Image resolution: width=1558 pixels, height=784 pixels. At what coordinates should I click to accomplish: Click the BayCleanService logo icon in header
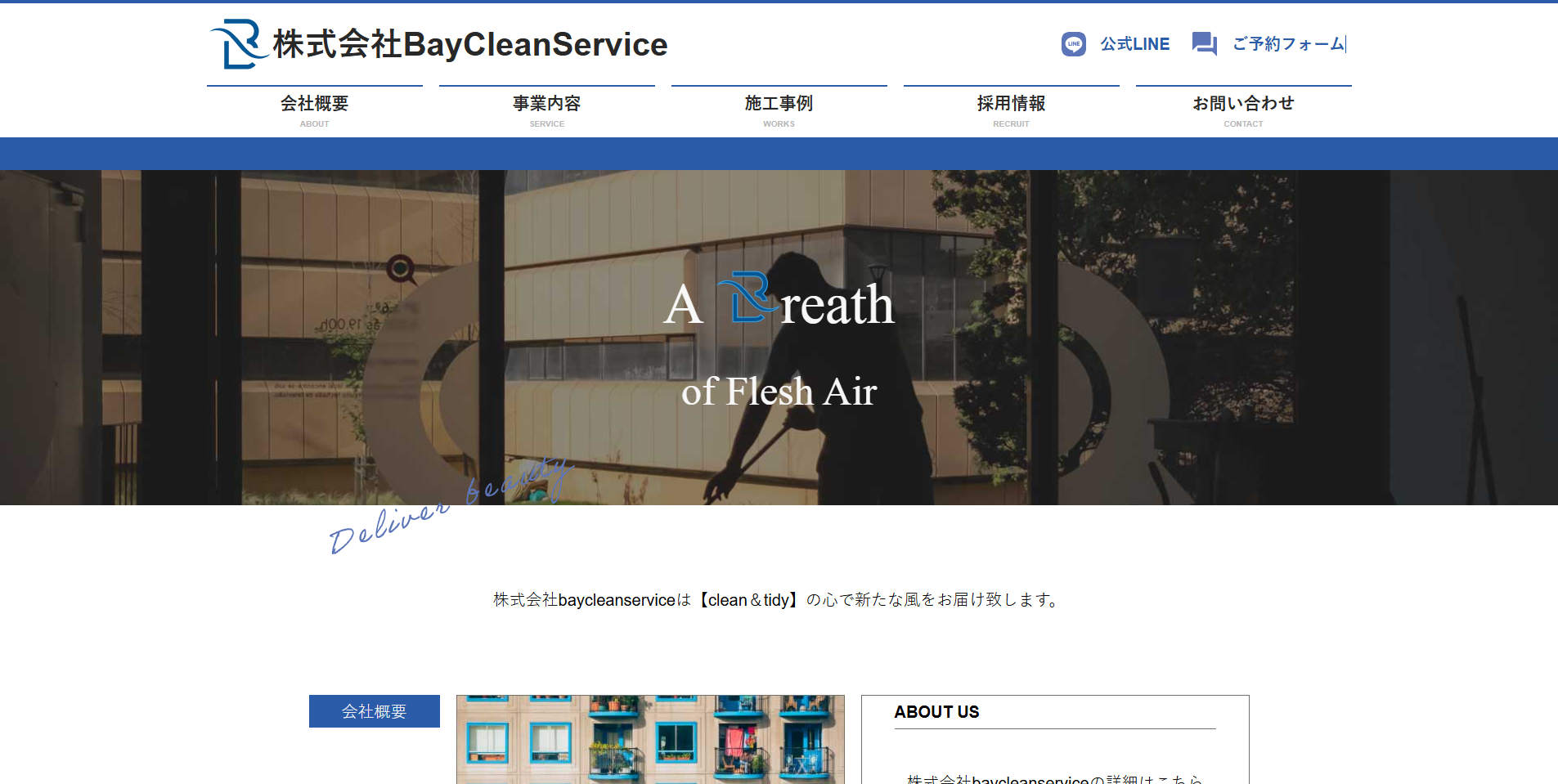point(239,44)
